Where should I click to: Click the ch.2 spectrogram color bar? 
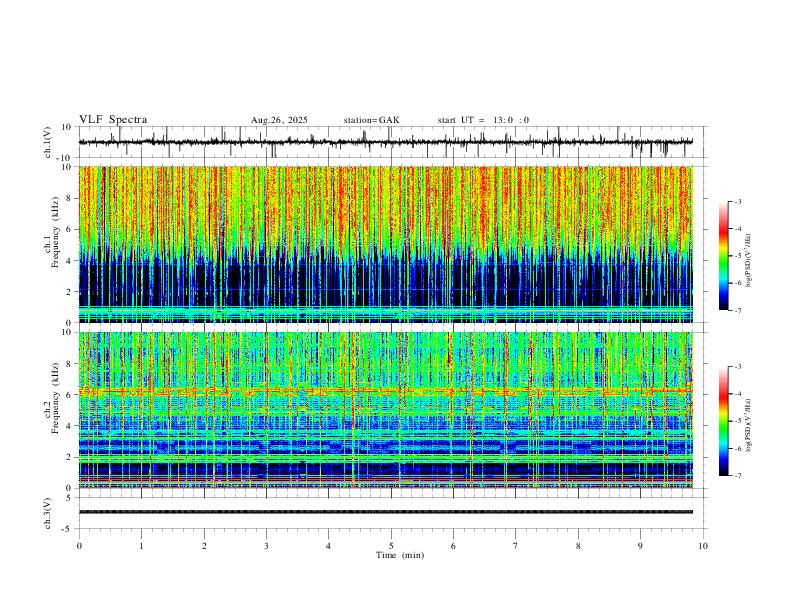(x=724, y=421)
